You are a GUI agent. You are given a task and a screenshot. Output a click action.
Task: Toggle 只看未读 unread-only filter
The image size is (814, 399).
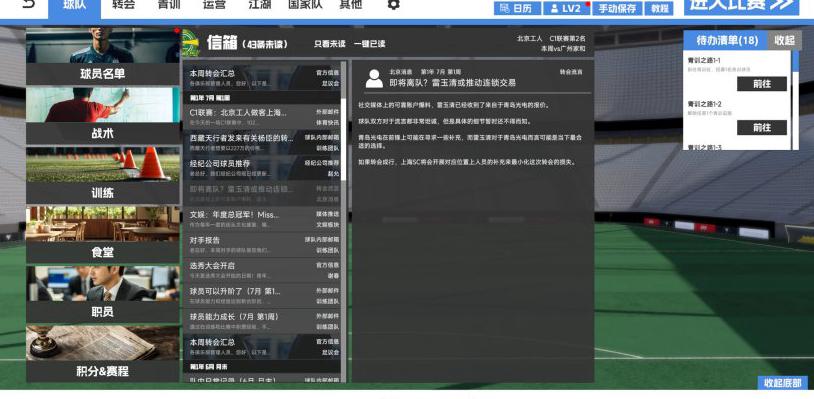click(329, 44)
